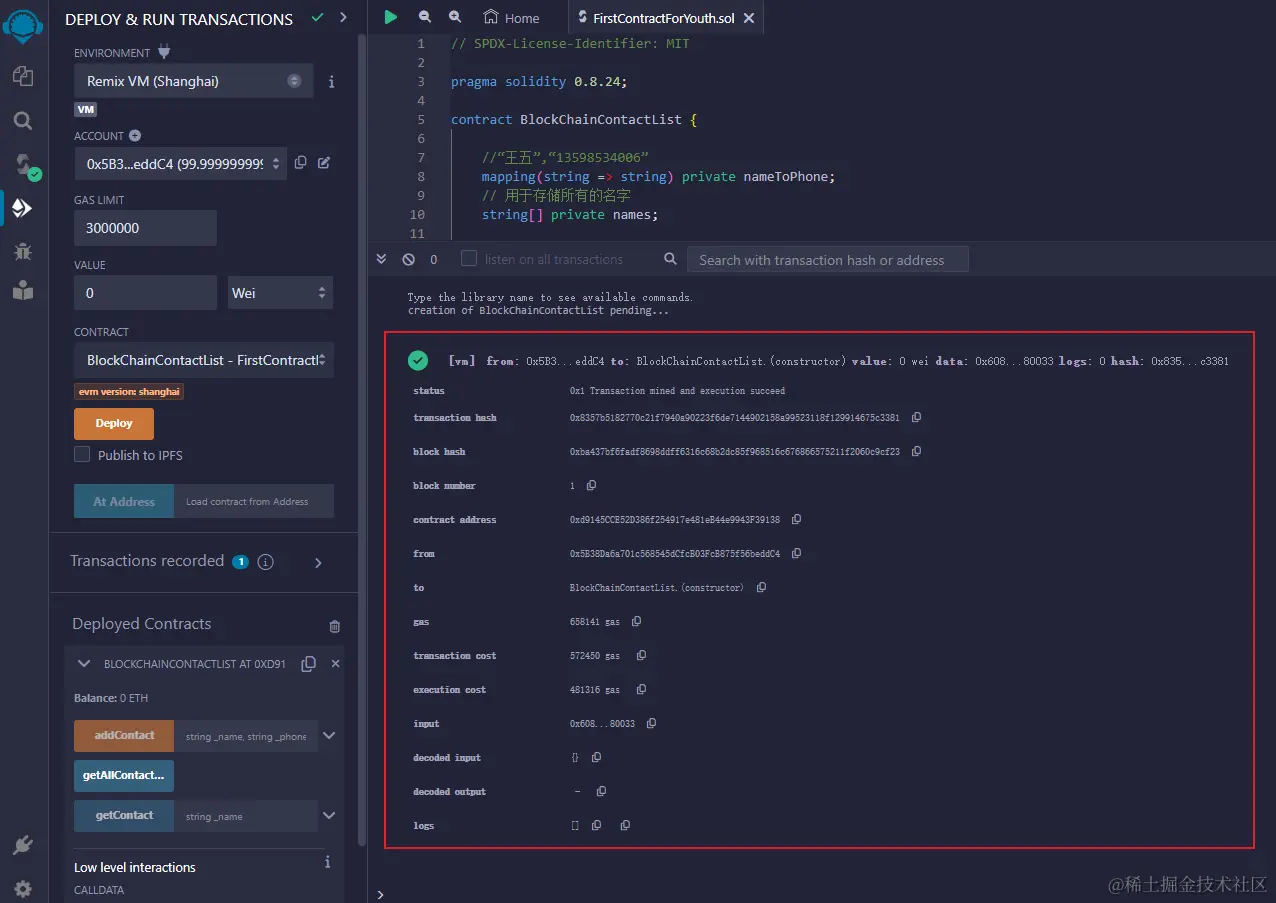Click the Remix logo at top left

(x=23, y=27)
